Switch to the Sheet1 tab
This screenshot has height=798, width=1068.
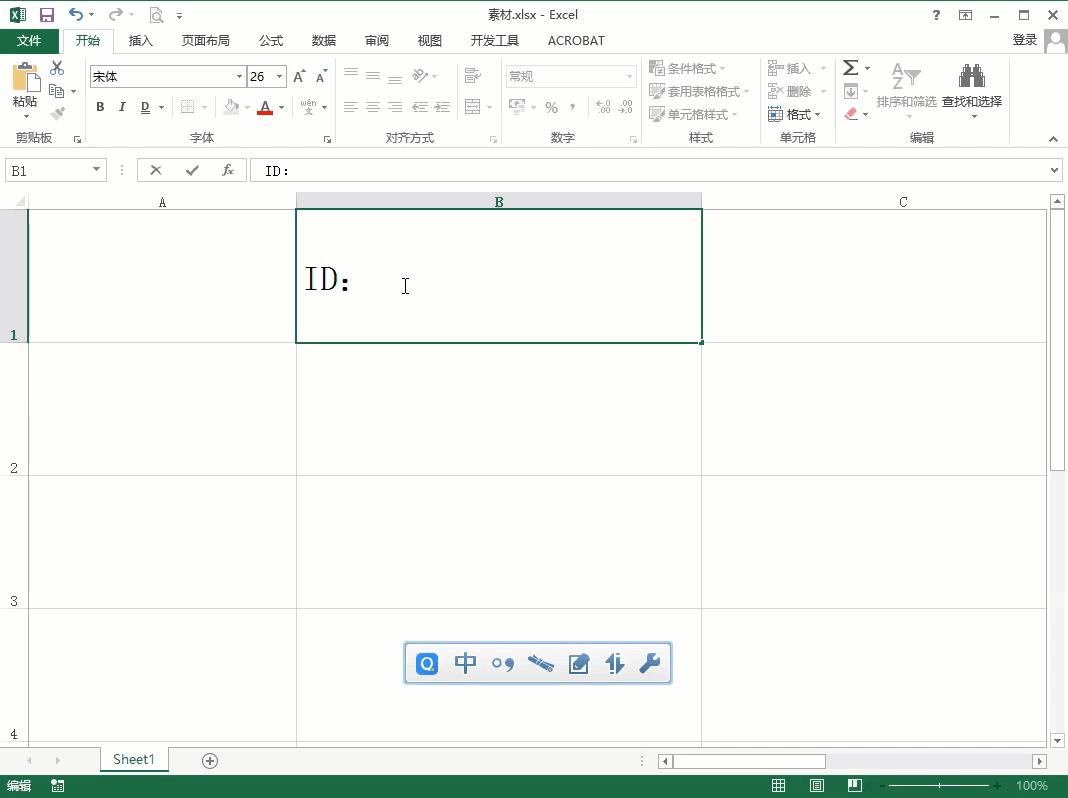tap(134, 759)
